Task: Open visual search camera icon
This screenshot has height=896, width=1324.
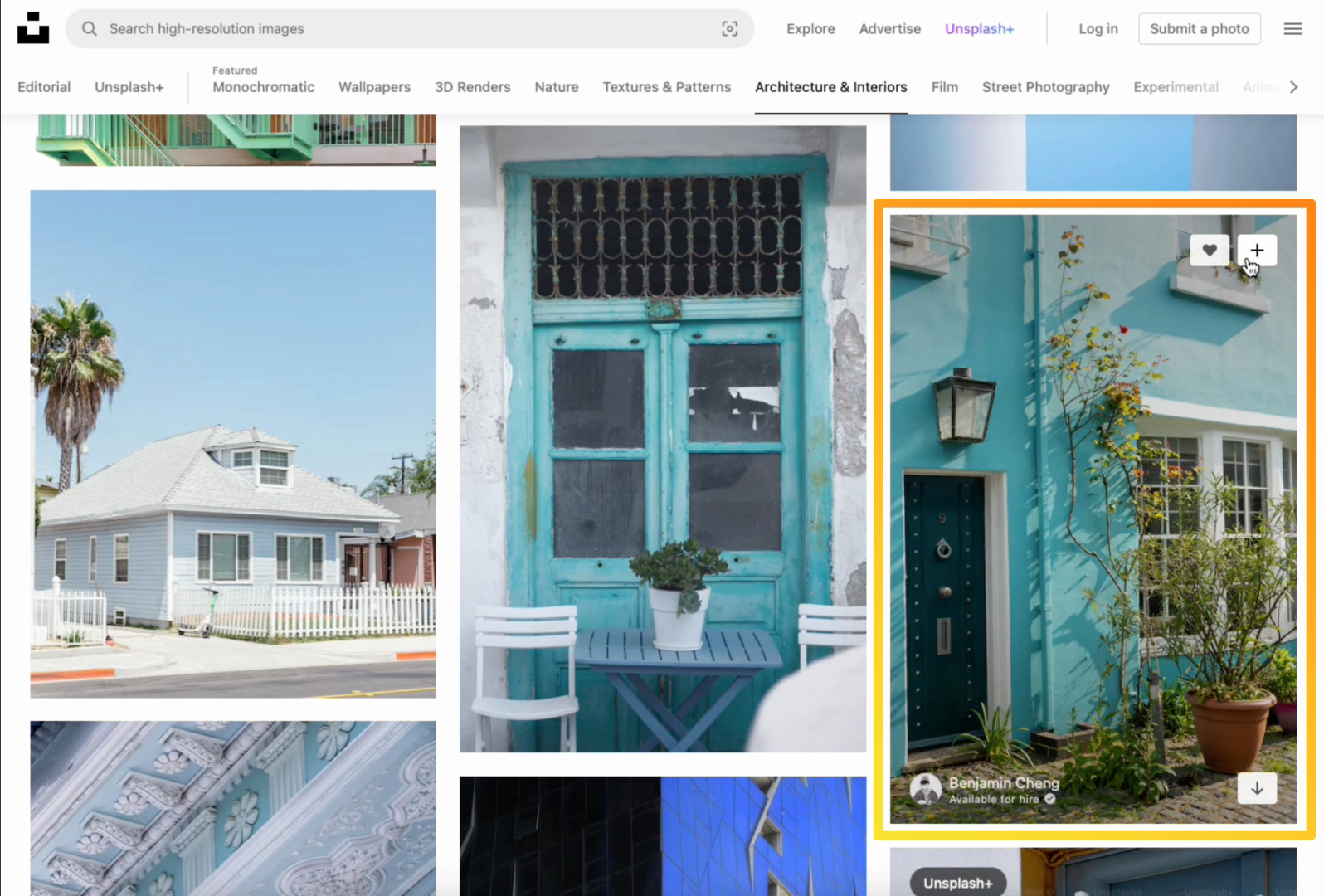Action: coord(729,29)
